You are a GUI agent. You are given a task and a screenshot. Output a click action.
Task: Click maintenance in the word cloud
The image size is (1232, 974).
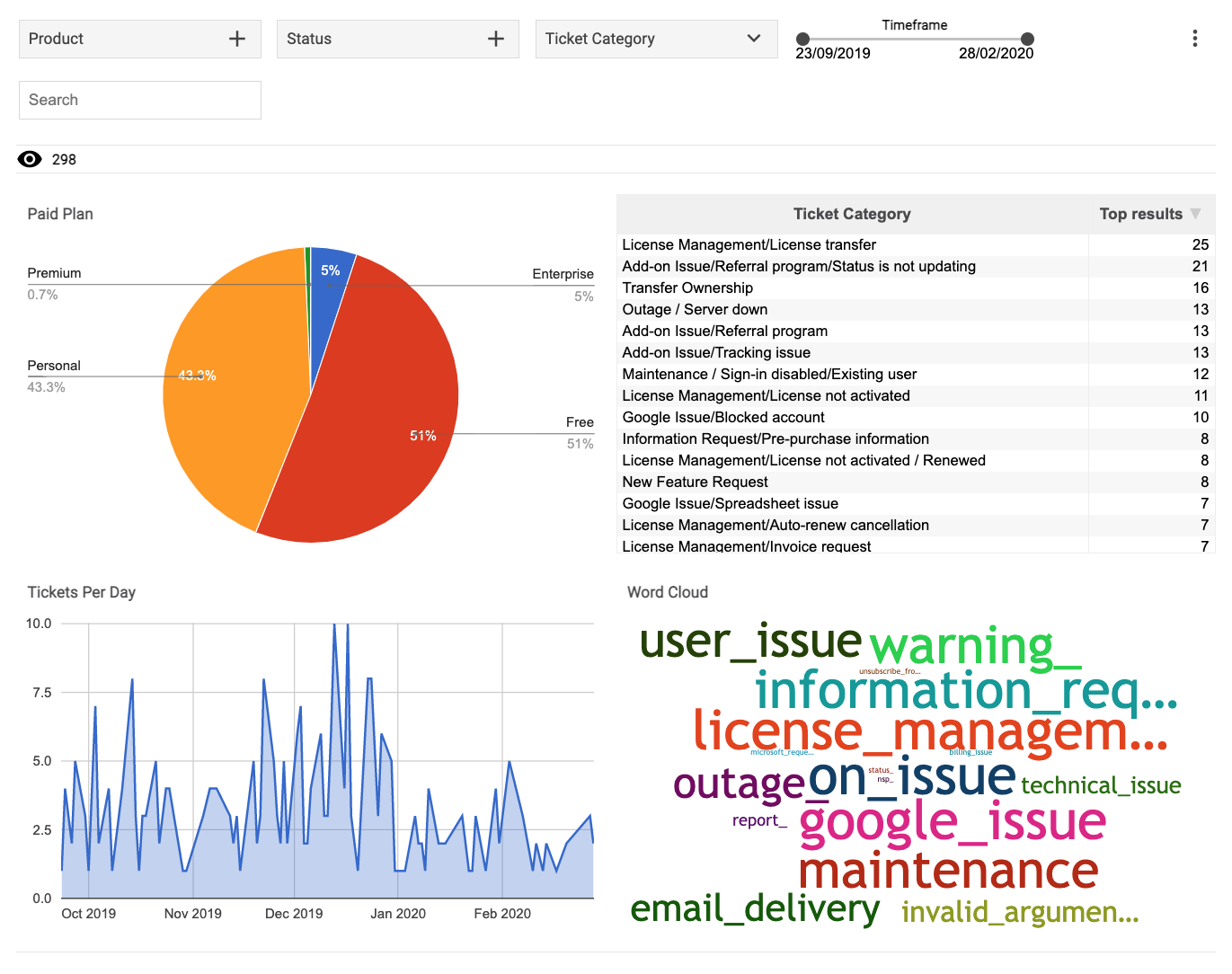[948, 871]
